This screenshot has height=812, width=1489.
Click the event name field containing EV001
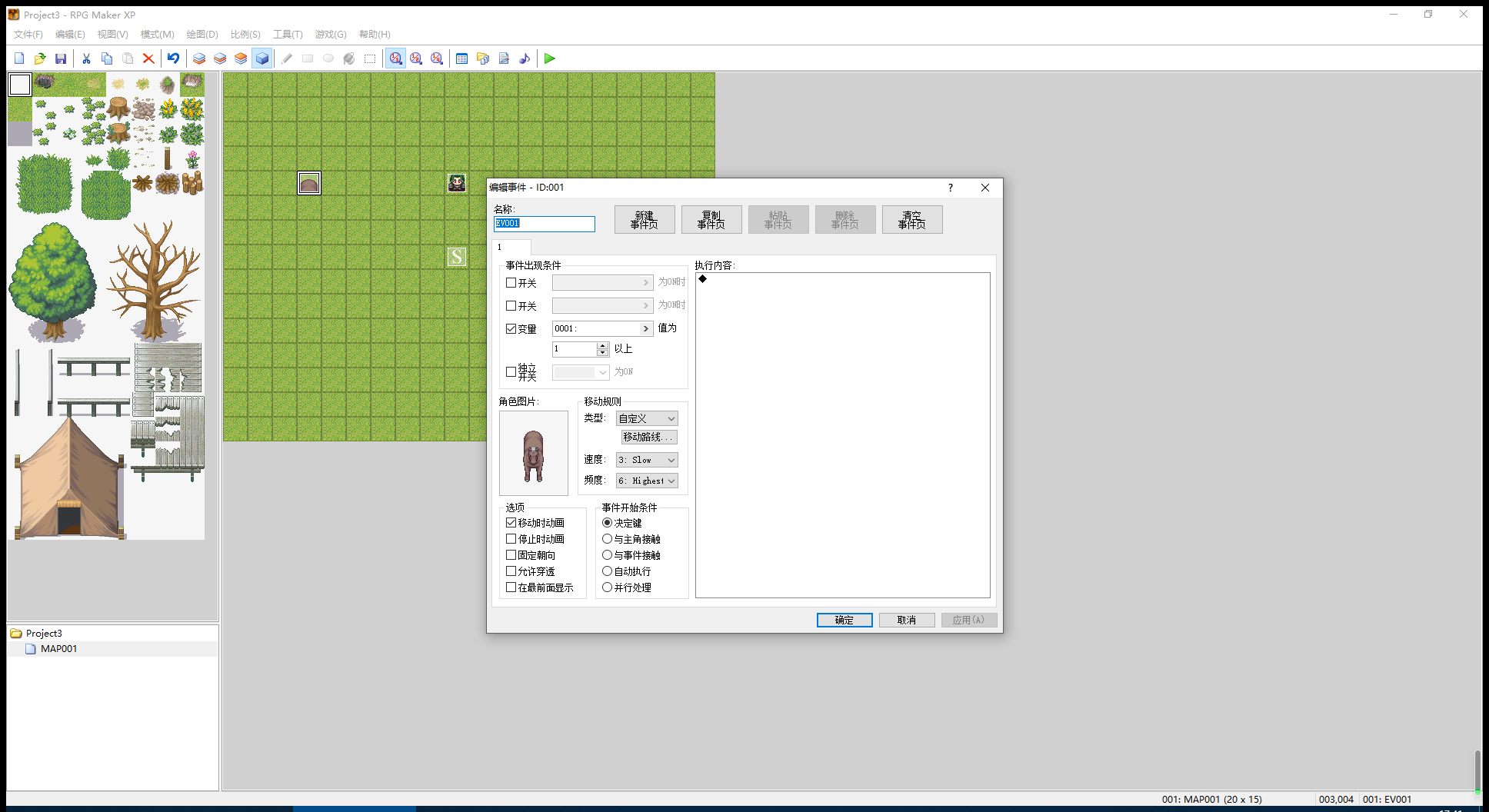545,224
